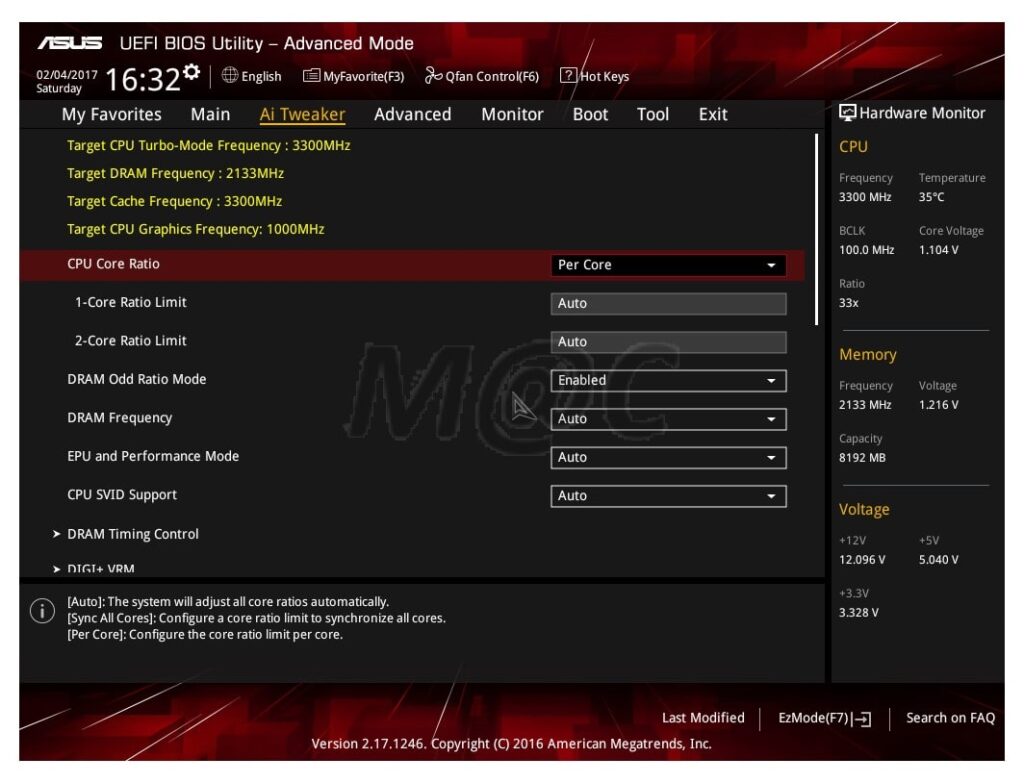Click the date 02/04/2017

click(x=66, y=74)
